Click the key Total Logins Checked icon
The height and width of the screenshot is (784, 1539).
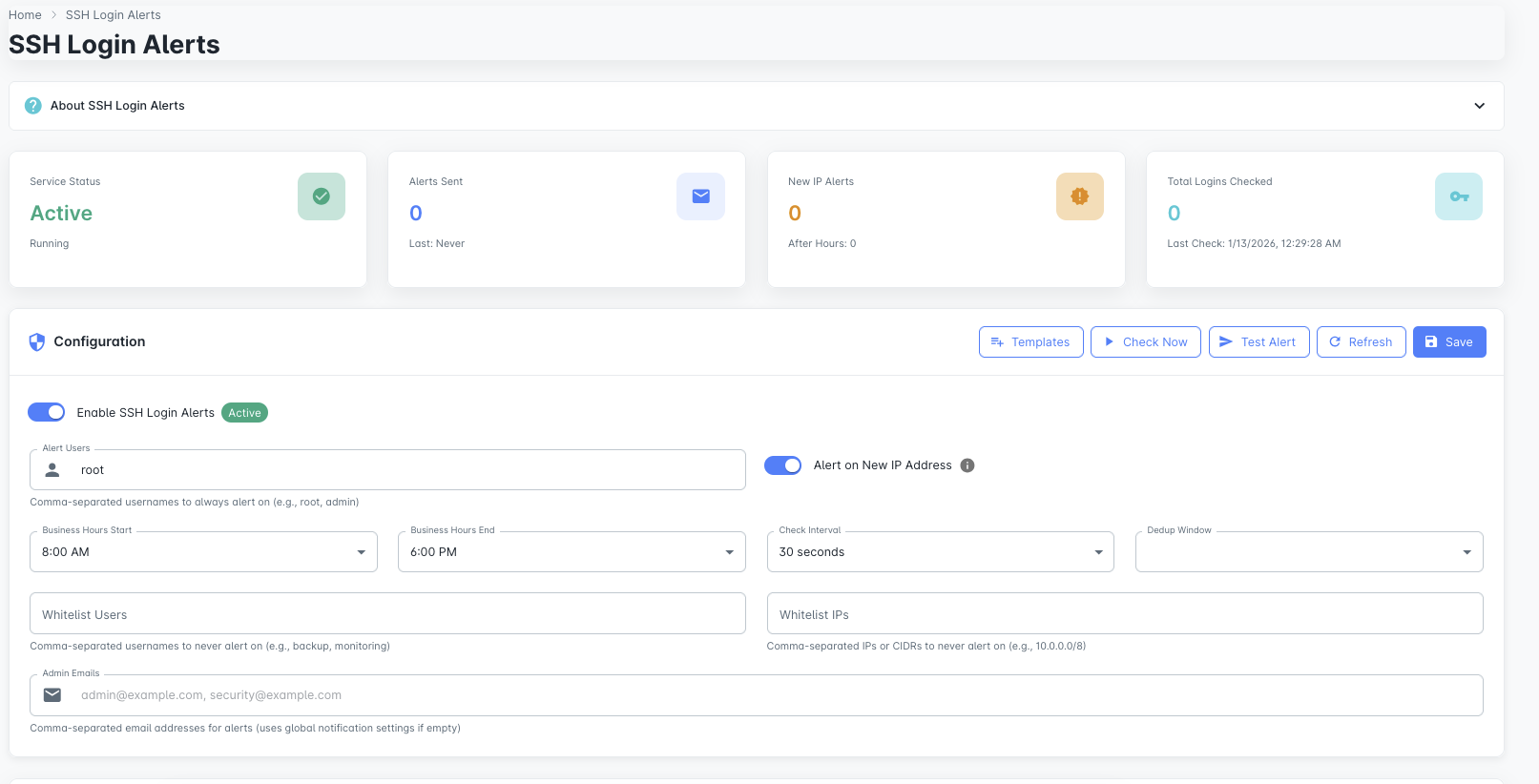[1459, 196]
